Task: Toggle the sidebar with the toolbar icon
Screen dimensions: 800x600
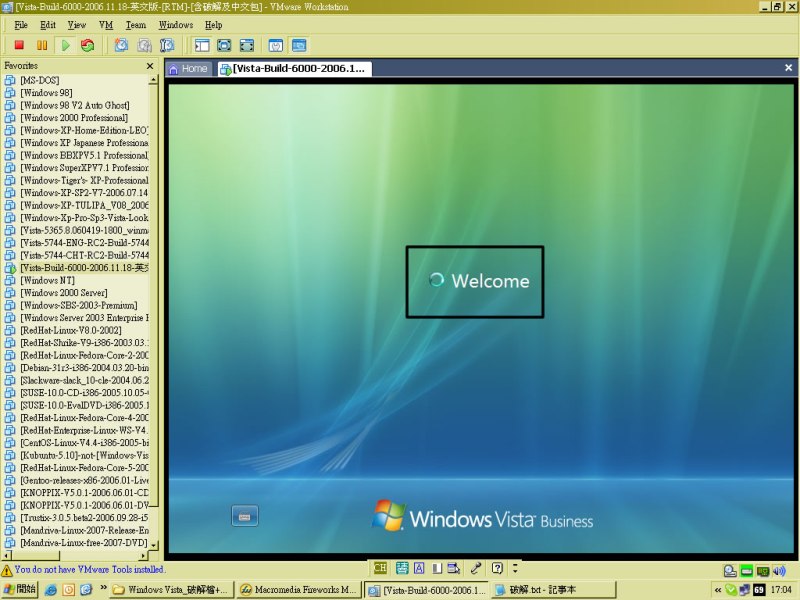Action: (x=202, y=45)
